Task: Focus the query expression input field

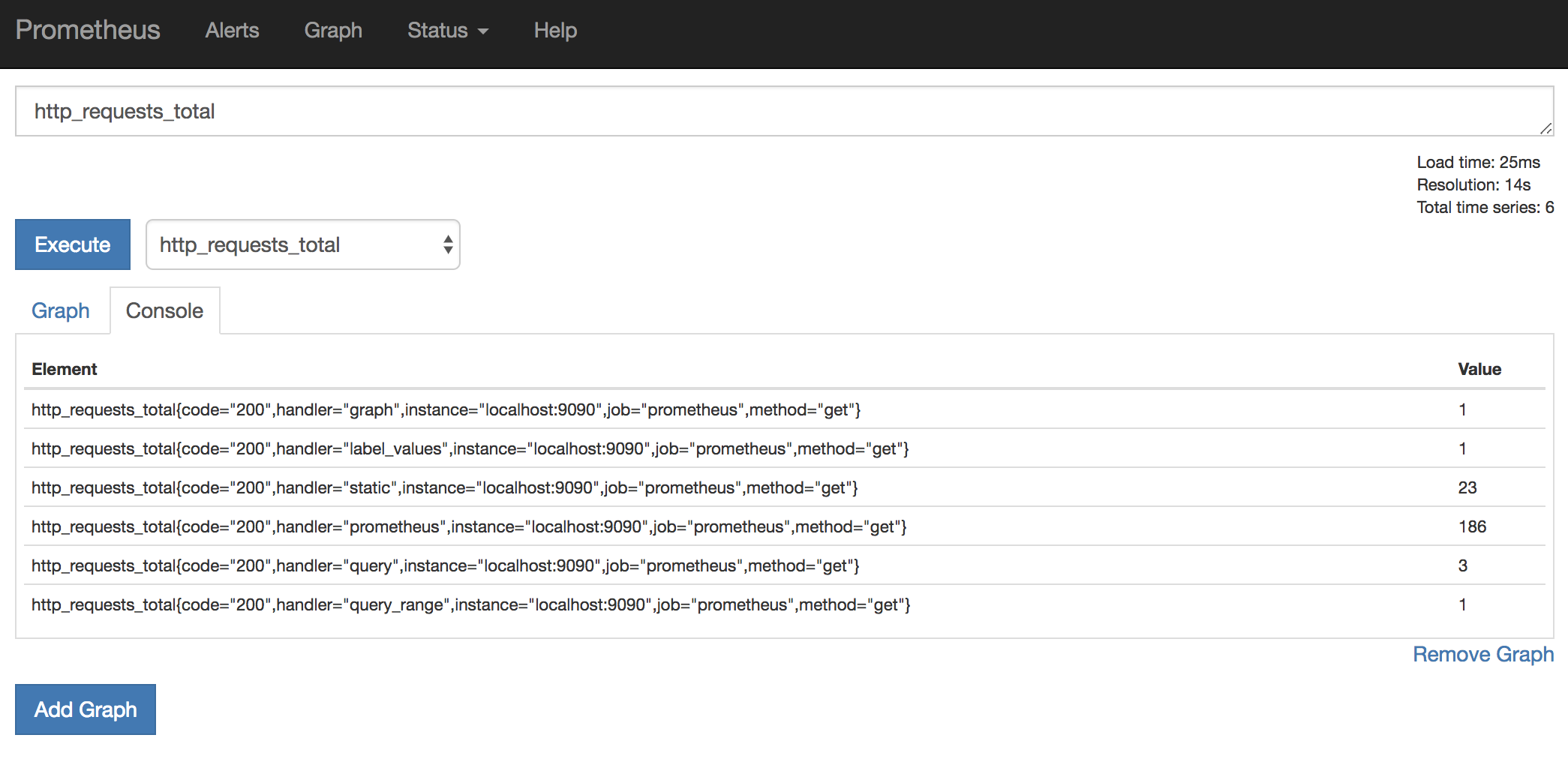Action: point(784,111)
